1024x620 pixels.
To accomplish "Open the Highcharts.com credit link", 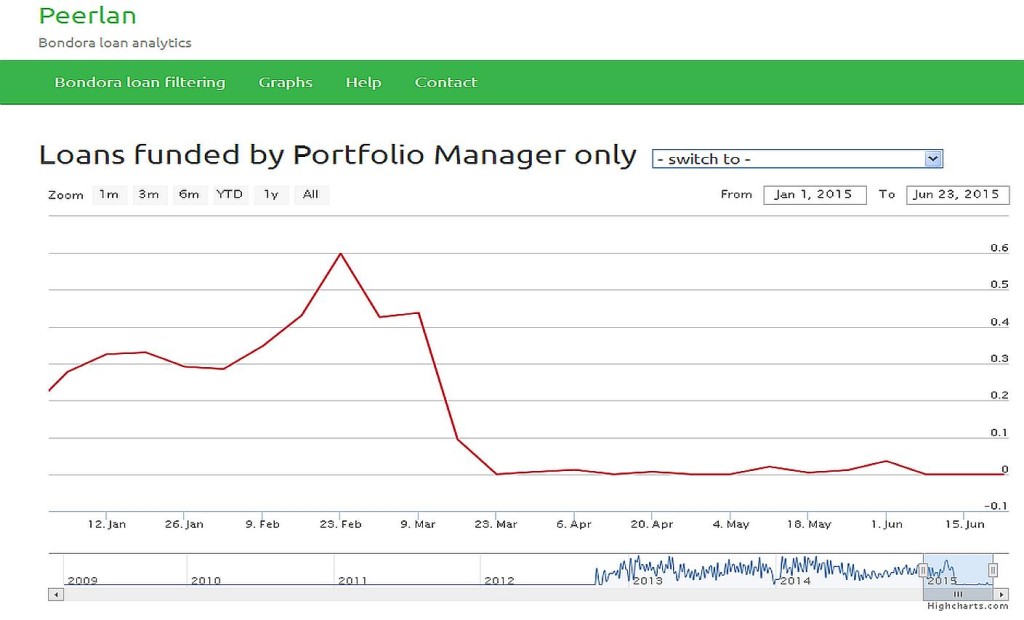I will tap(968, 606).
